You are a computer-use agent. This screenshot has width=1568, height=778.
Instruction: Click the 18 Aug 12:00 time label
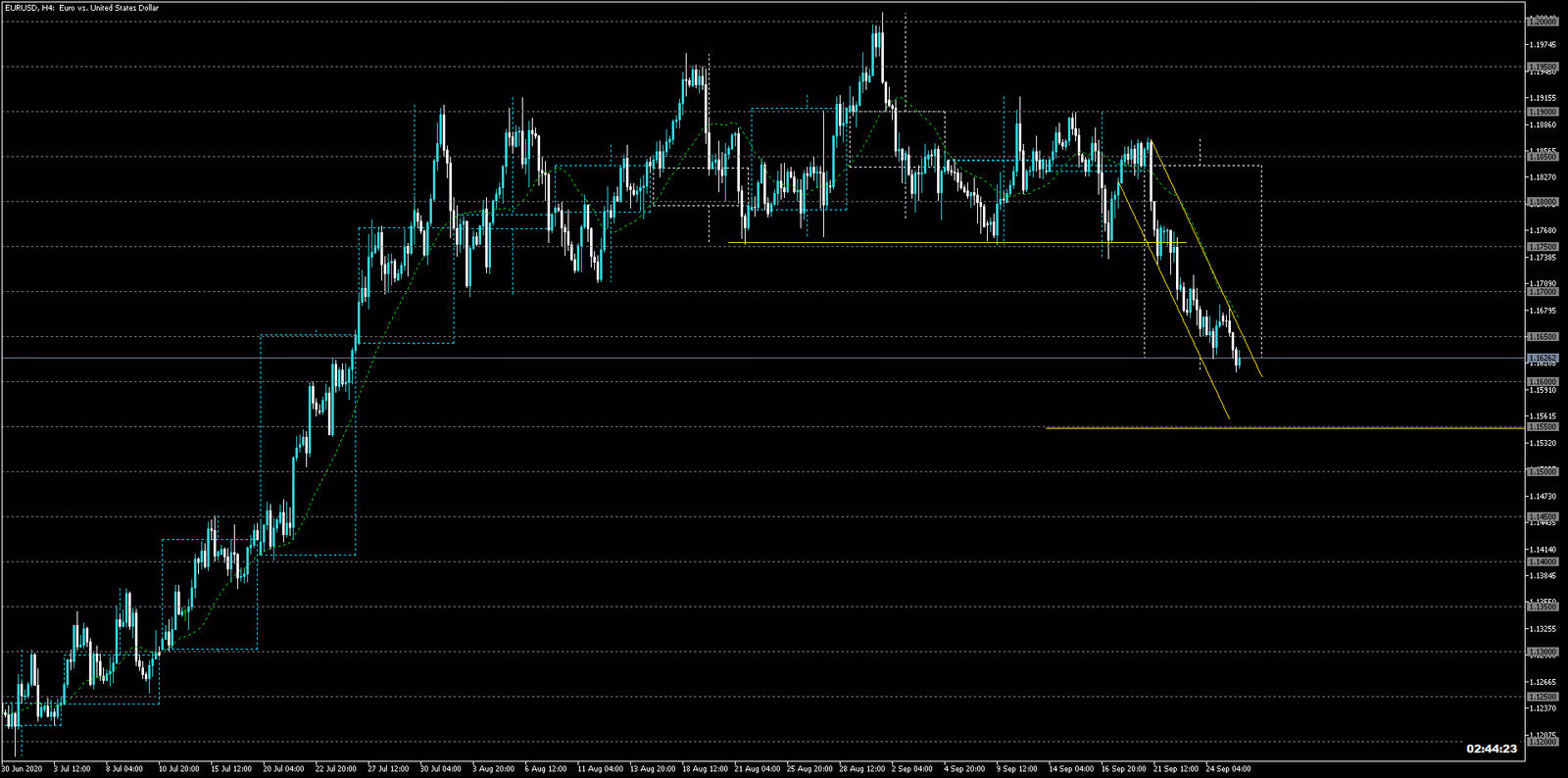[x=705, y=769]
